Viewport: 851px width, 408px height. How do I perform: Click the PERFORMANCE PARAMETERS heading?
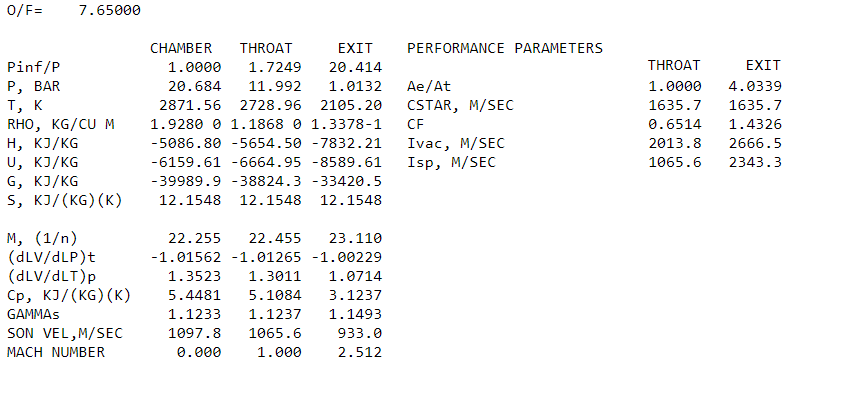[x=505, y=48]
